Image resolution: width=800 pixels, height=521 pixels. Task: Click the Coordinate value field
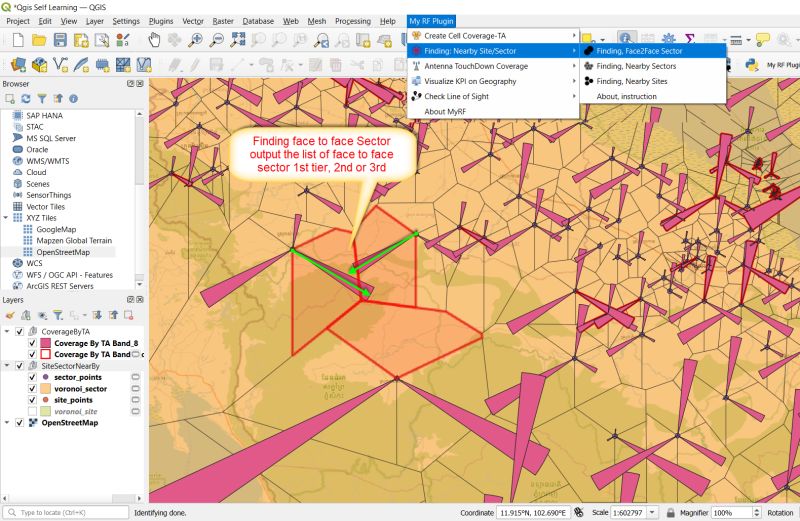533,512
